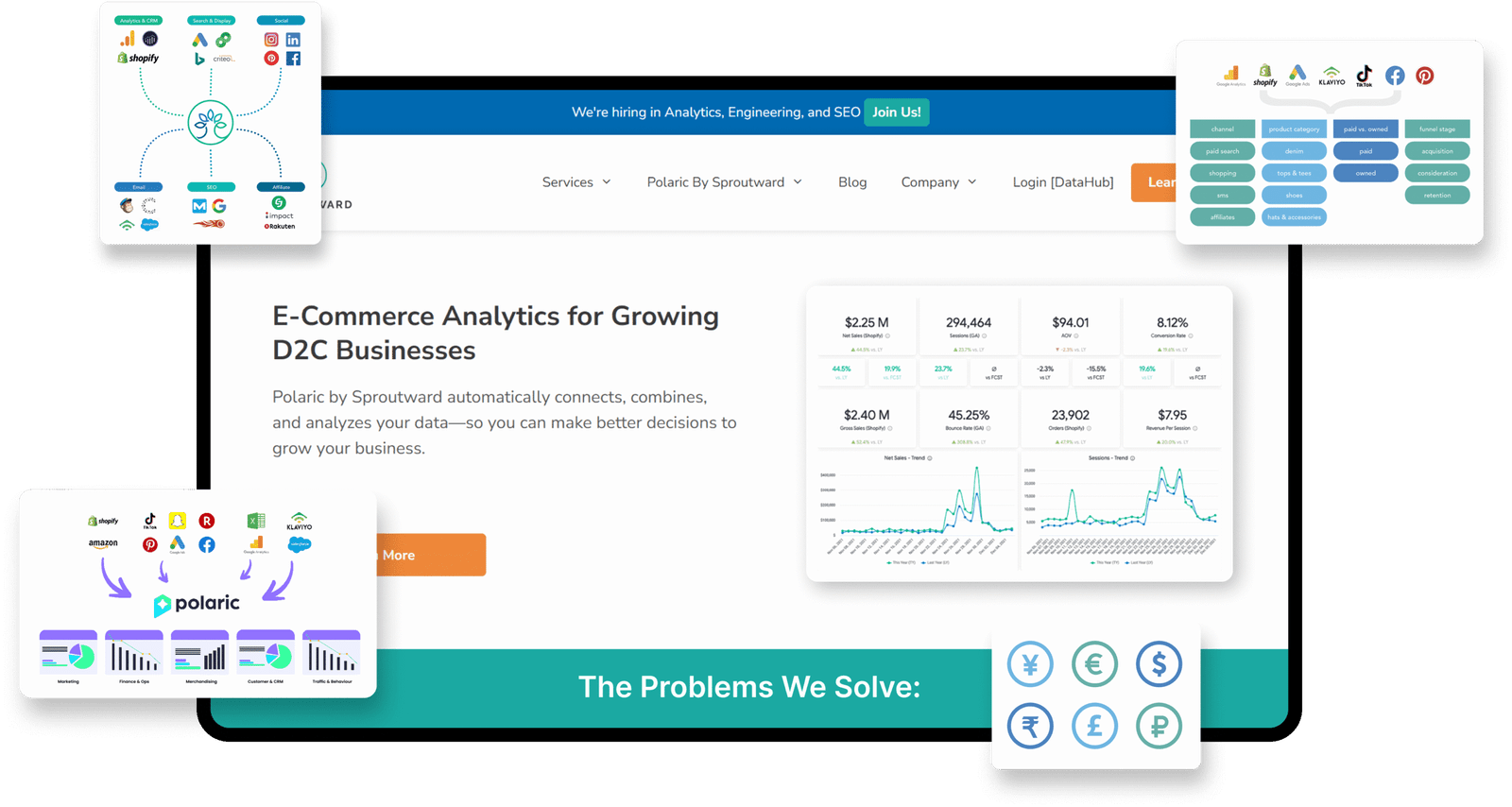Open the Traffic & Behaviour dashboard thumbnail
Viewport: 1512px width, 807px height.
[332, 654]
